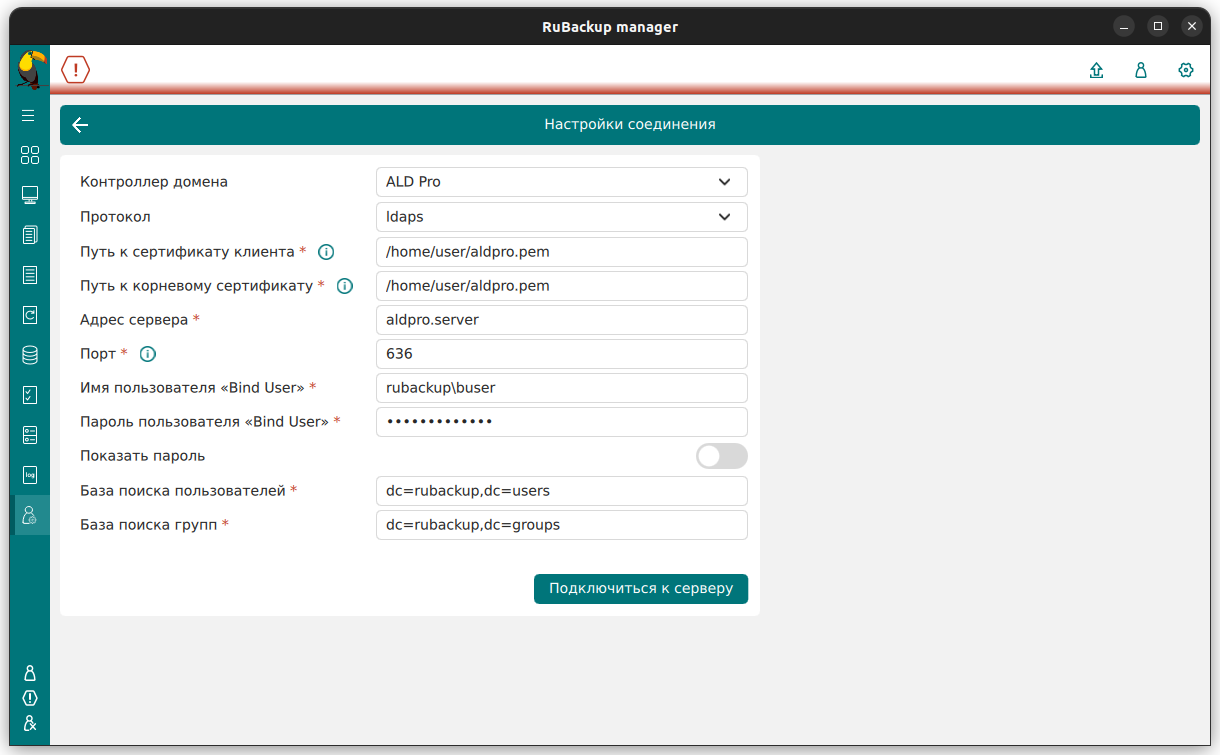Open the computer monitor icon in the sidebar
The width and height of the screenshot is (1220, 755).
tap(30, 195)
